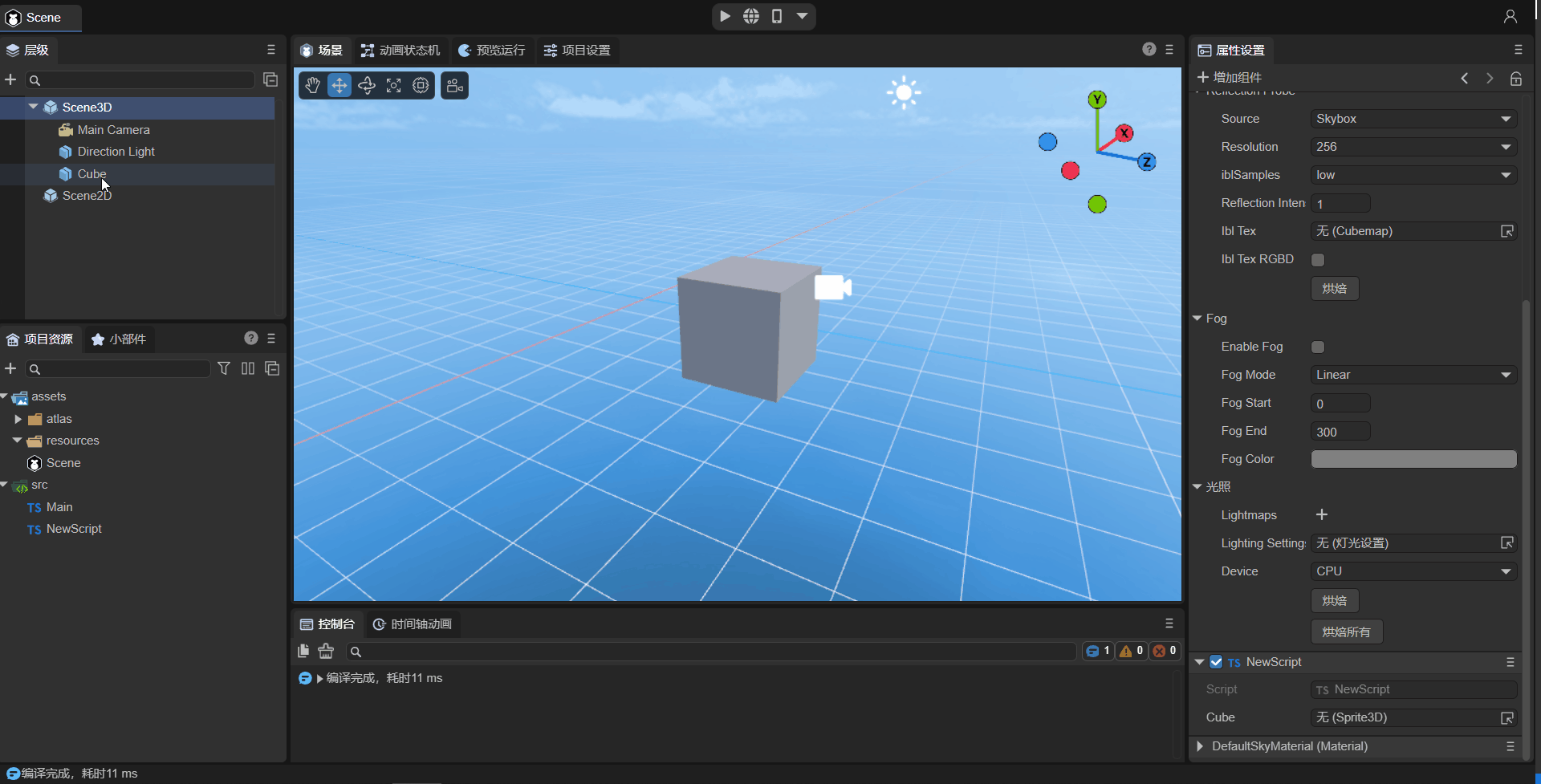1541x784 pixels.
Task: Click the mobile device preview icon
Action: [777, 16]
